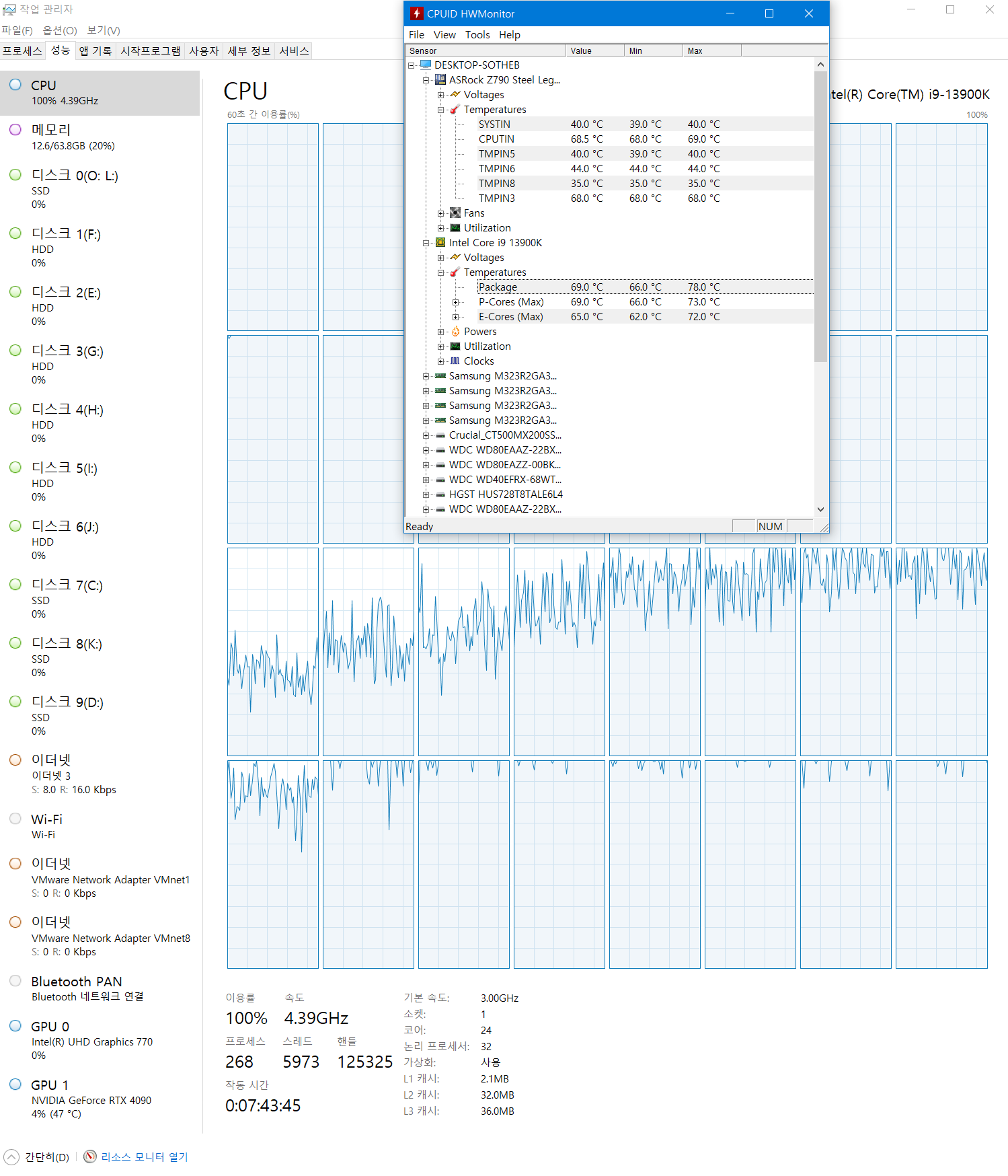Switch to 시작프로그램 tab
The height and width of the screenshot is (1176, 1008).
click(x=151, y=50)
